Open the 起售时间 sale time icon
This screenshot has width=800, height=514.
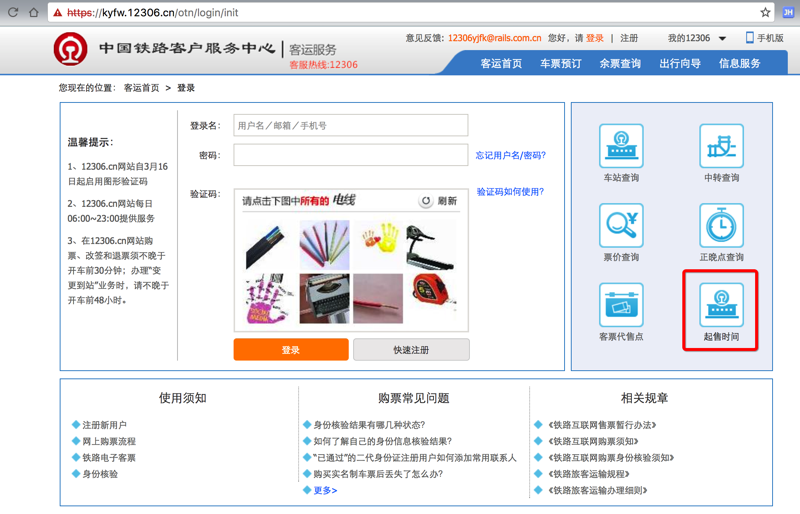pos(721,305)
